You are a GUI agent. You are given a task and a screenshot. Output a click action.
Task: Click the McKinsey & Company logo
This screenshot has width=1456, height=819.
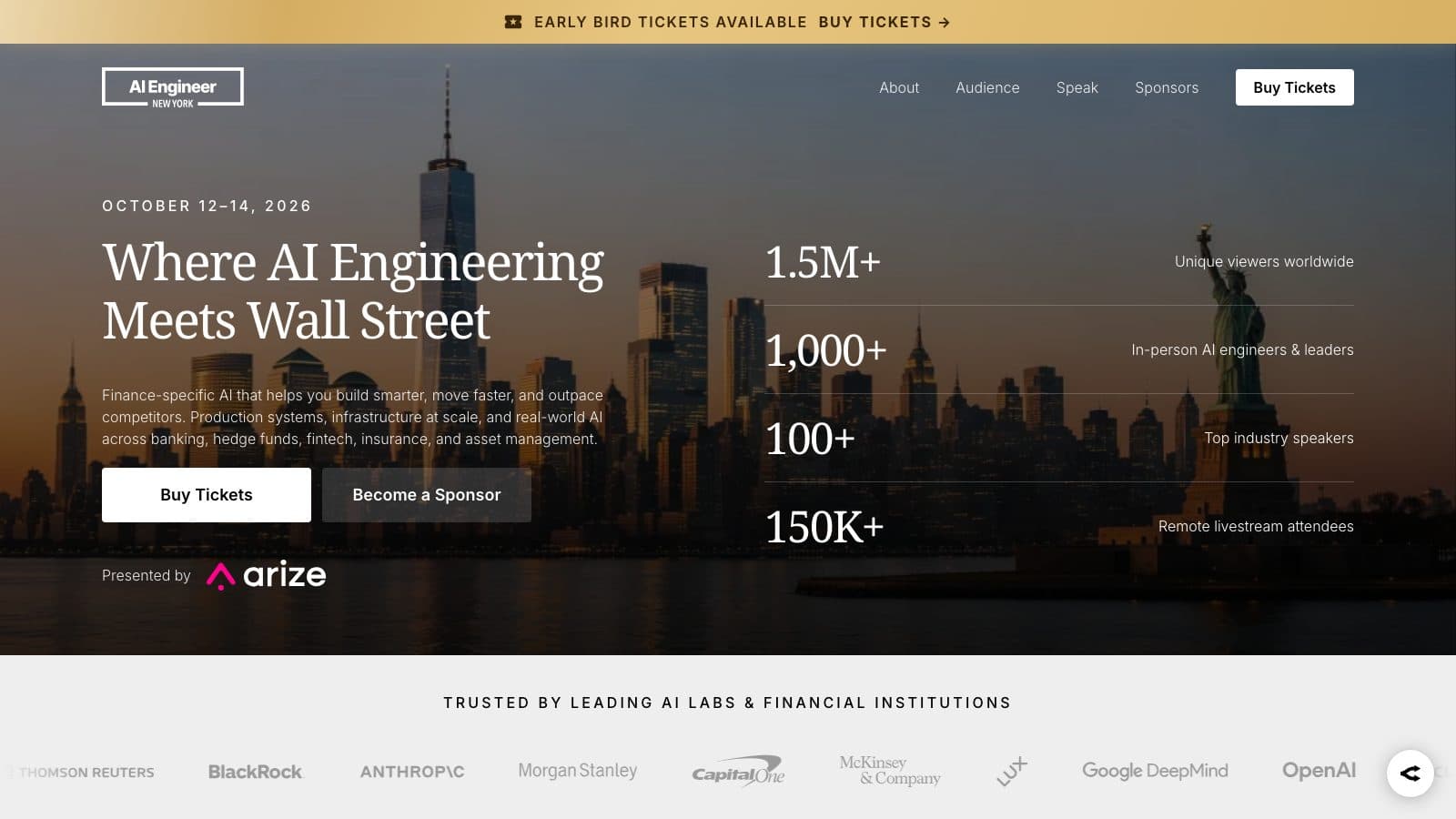point(890,771)
